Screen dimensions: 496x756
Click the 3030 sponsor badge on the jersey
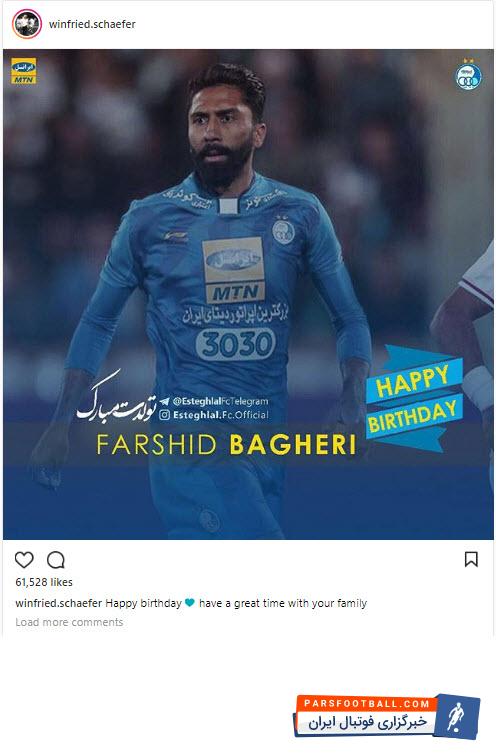[236, 344]
